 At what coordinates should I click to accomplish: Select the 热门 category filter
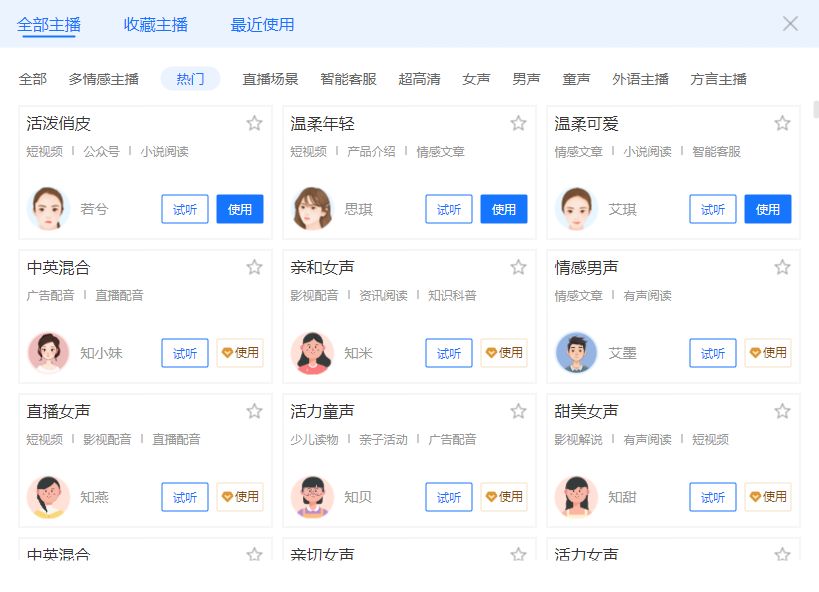pyautogui.click(x=190, y=79)
